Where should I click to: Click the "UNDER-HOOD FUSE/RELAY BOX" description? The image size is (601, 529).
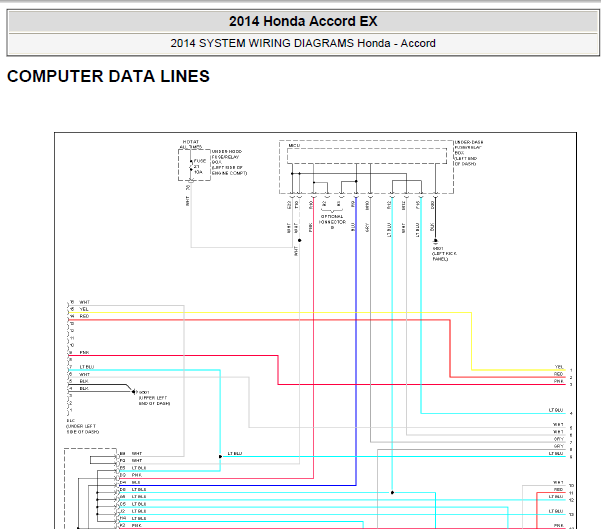click(229, 162)
